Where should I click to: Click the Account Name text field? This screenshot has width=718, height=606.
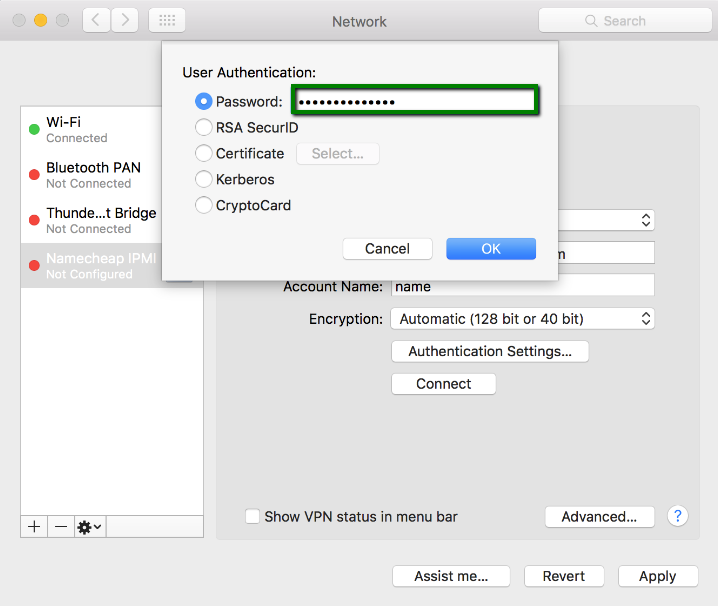point(522,286)
